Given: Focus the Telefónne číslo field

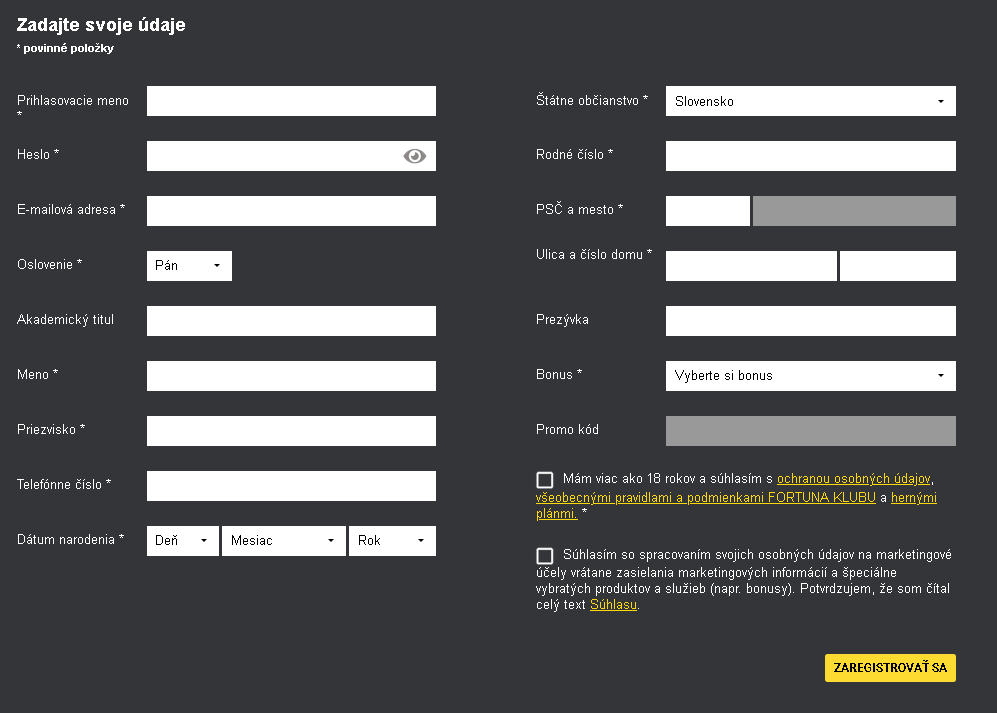Looking at the screenshot, I should pyautogui.click(x=291, y=486).
